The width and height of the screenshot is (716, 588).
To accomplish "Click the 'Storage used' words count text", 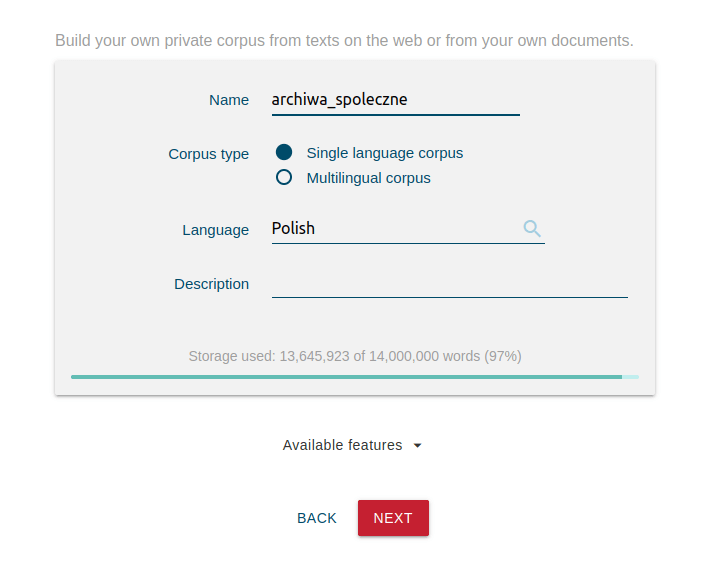I will coord(355,356).
